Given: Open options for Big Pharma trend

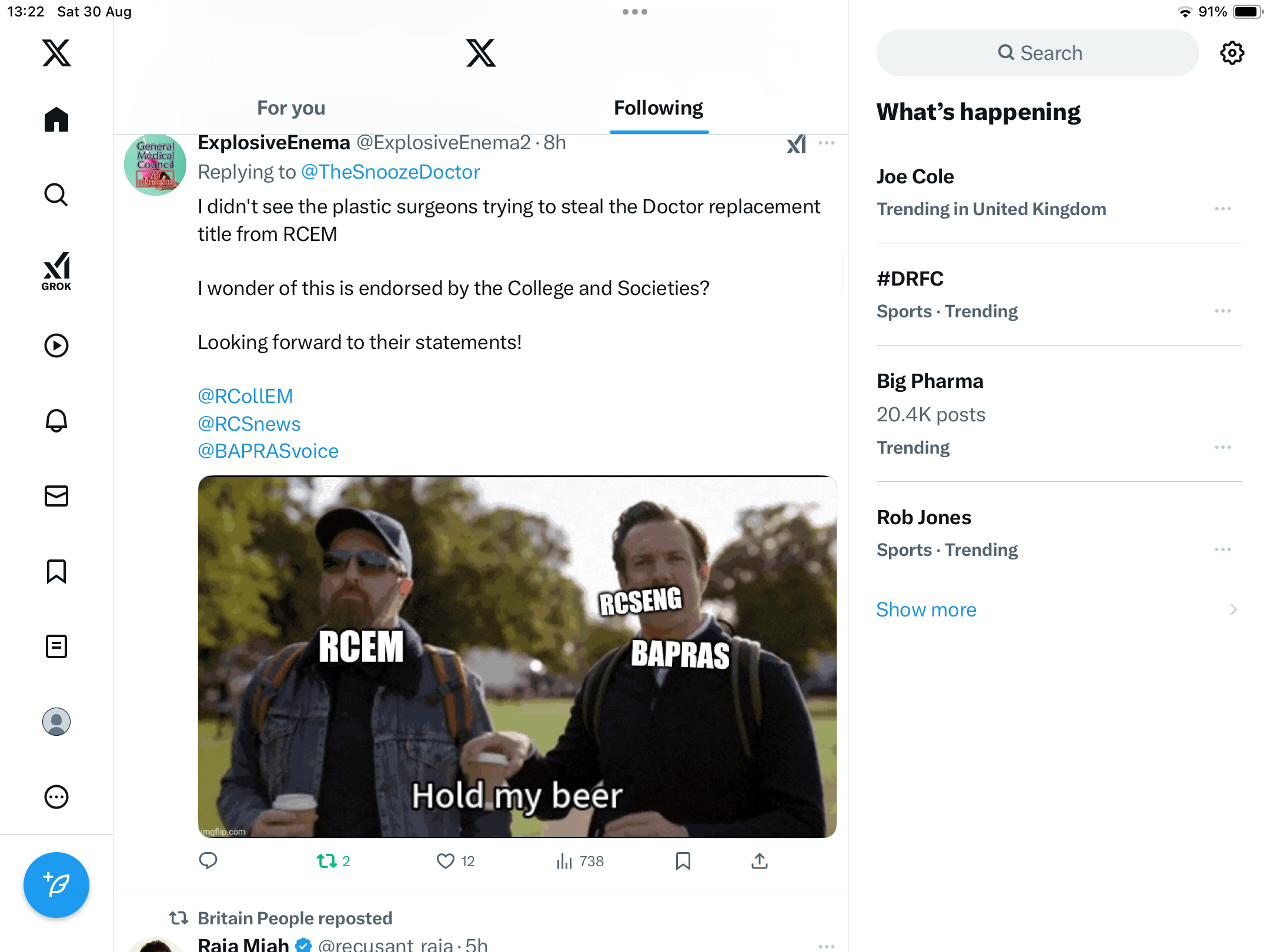Looking at the screenshot, I should 1222,448.
